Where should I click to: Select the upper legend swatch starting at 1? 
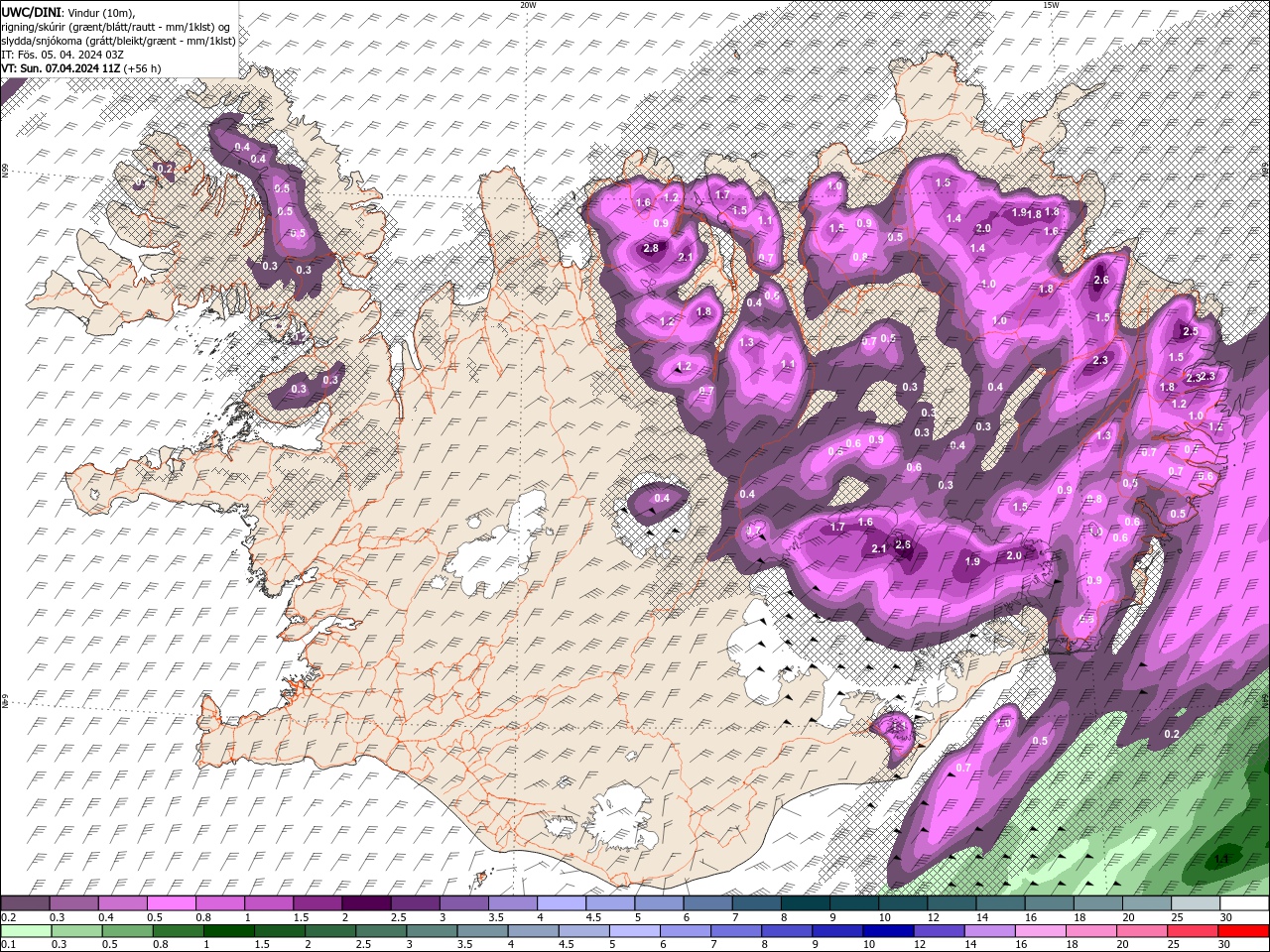click(268, 903)
